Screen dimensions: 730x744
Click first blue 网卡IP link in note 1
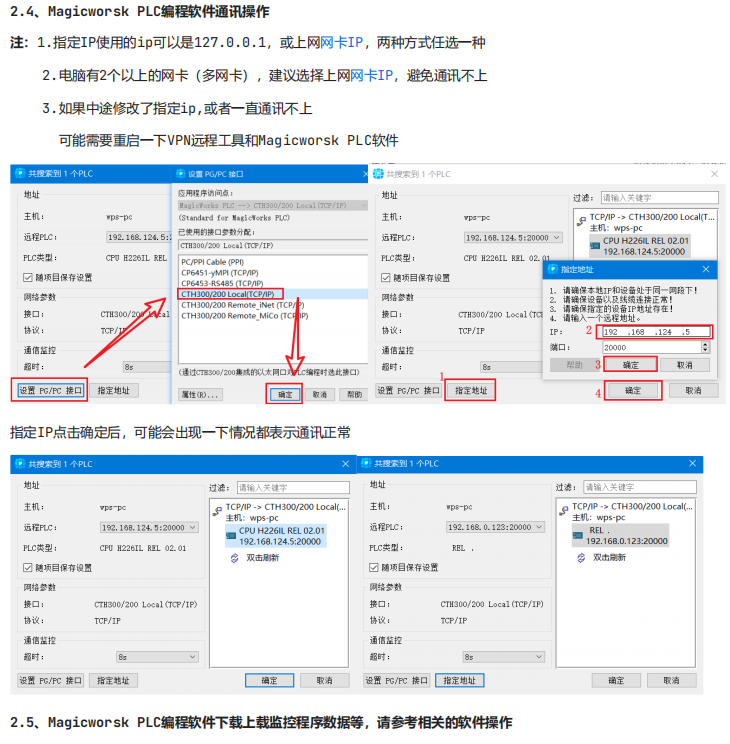[x=342, y=43]
